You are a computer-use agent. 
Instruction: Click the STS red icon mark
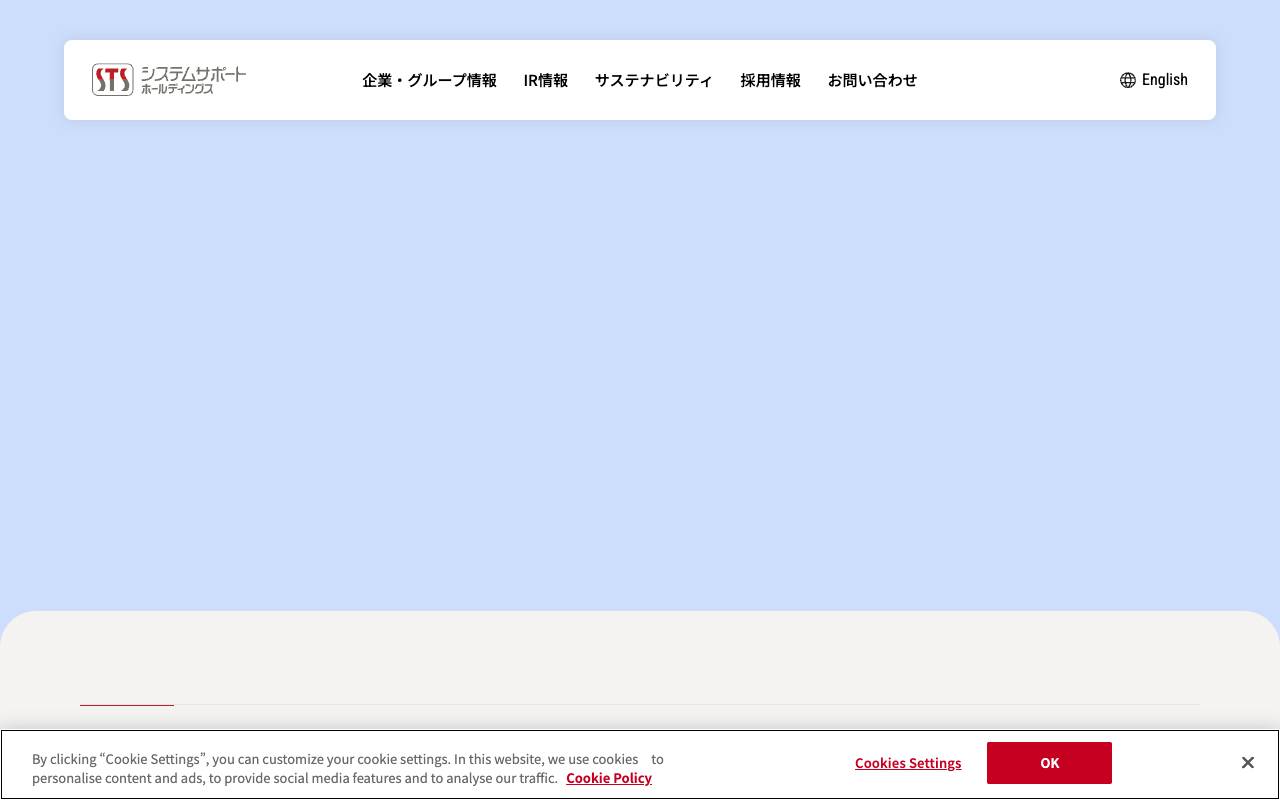[112, 79]
